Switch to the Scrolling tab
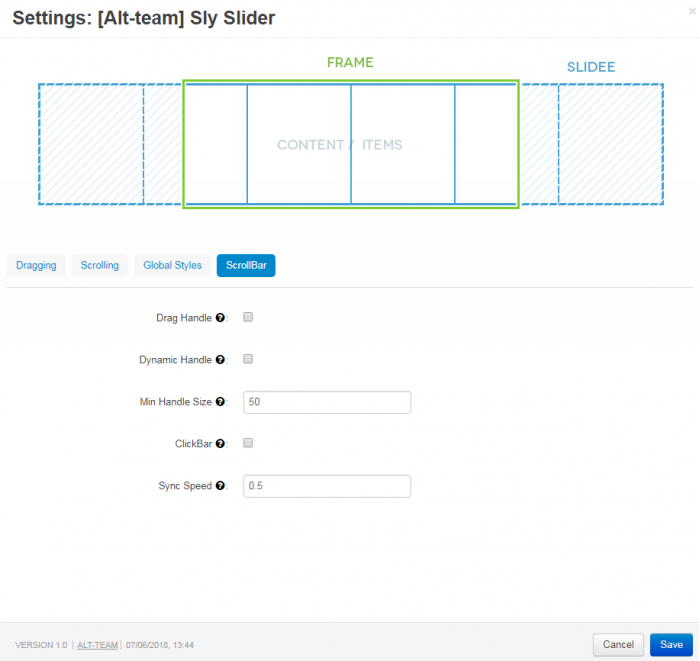This screenshot has width=700, height=661. 100,266
